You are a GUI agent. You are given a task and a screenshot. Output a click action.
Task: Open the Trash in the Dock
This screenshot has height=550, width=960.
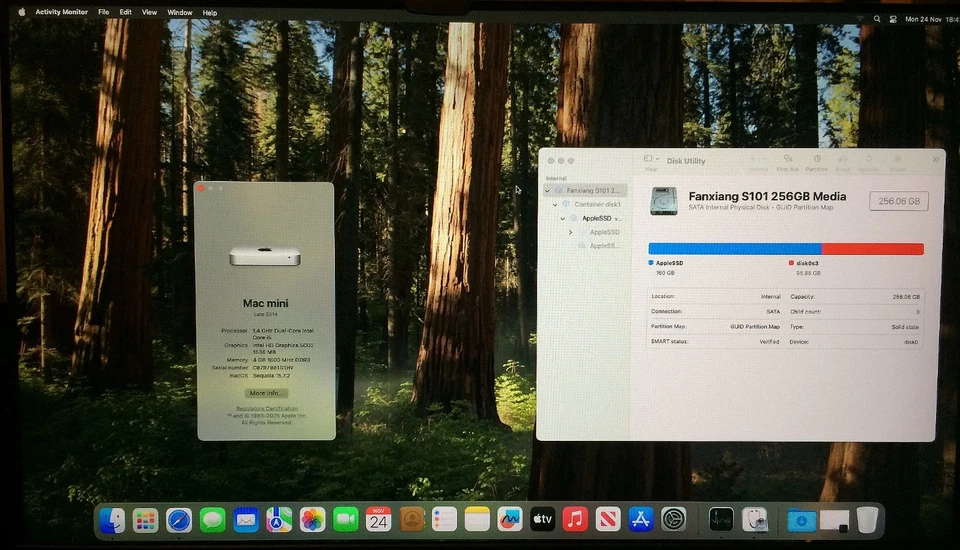pos(867,521)
